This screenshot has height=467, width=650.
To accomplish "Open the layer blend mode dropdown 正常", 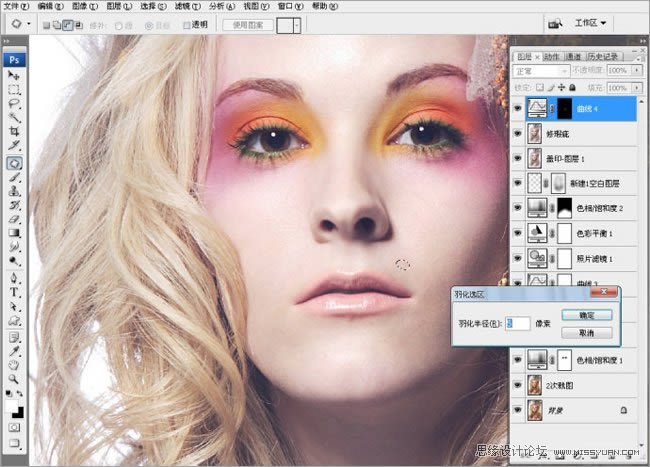I will [542, 71].
